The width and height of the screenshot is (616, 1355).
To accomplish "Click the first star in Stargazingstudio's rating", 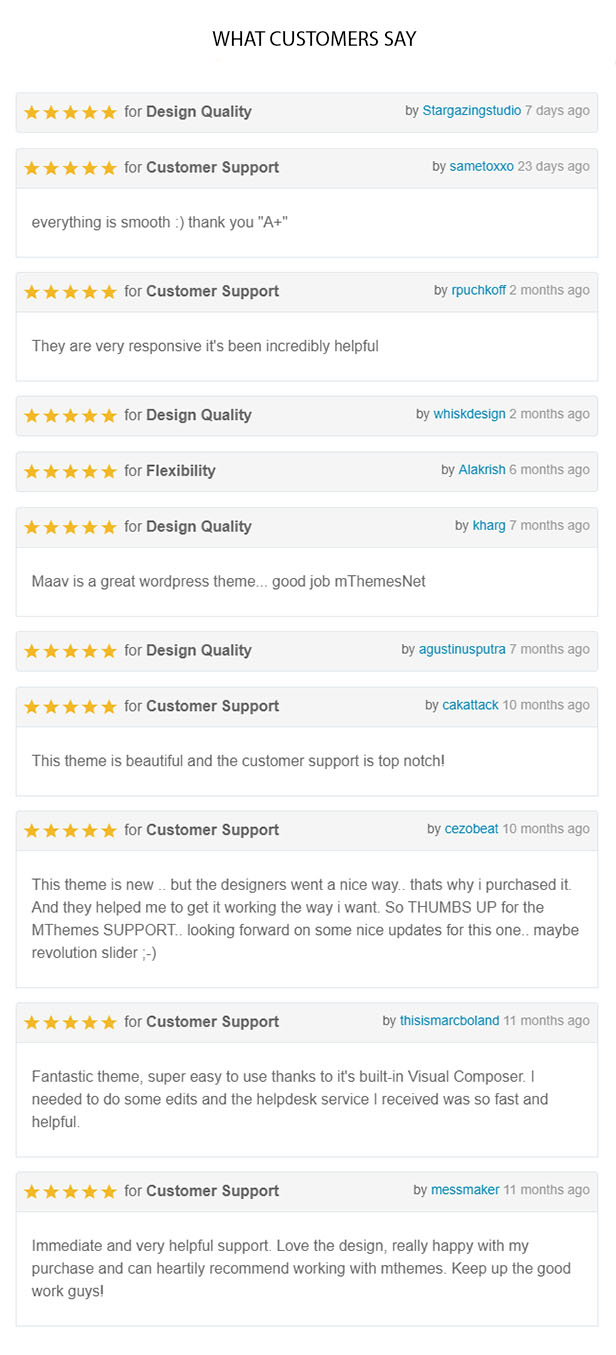I will 33,112.
